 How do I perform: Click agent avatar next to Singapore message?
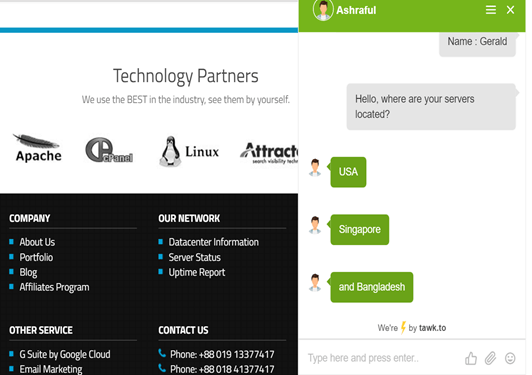[315, 225]
